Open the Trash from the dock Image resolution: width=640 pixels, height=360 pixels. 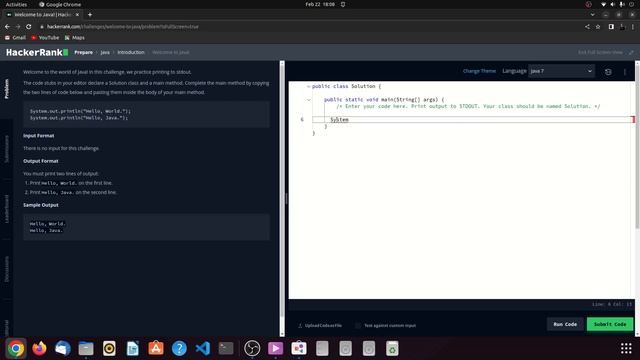392,348
